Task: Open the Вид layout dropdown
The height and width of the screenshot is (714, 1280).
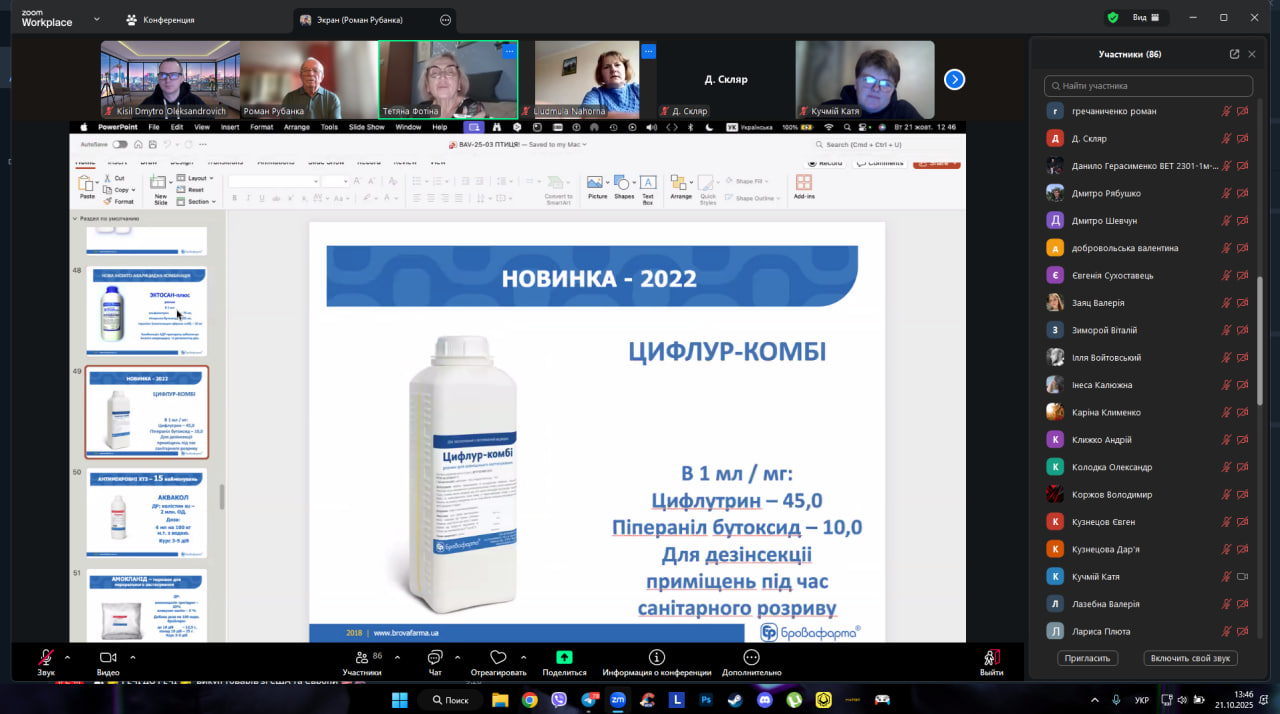Action: click(1144, 18)
